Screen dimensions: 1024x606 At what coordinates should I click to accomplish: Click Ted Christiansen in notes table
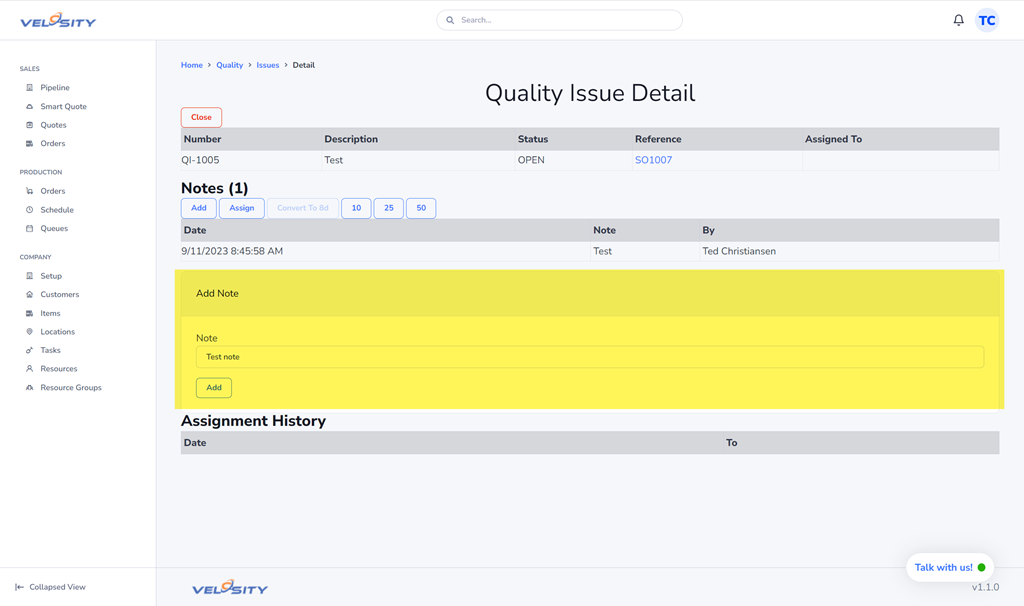pos(739,251)
